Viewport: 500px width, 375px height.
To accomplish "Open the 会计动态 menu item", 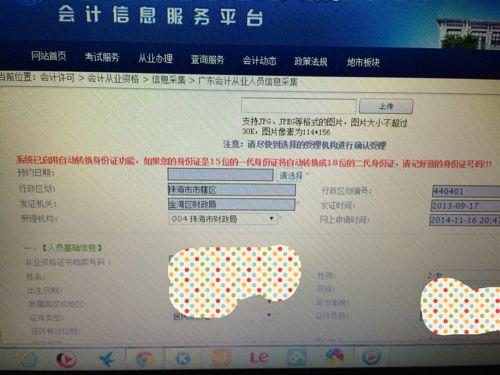I will [x=259, y=61].
